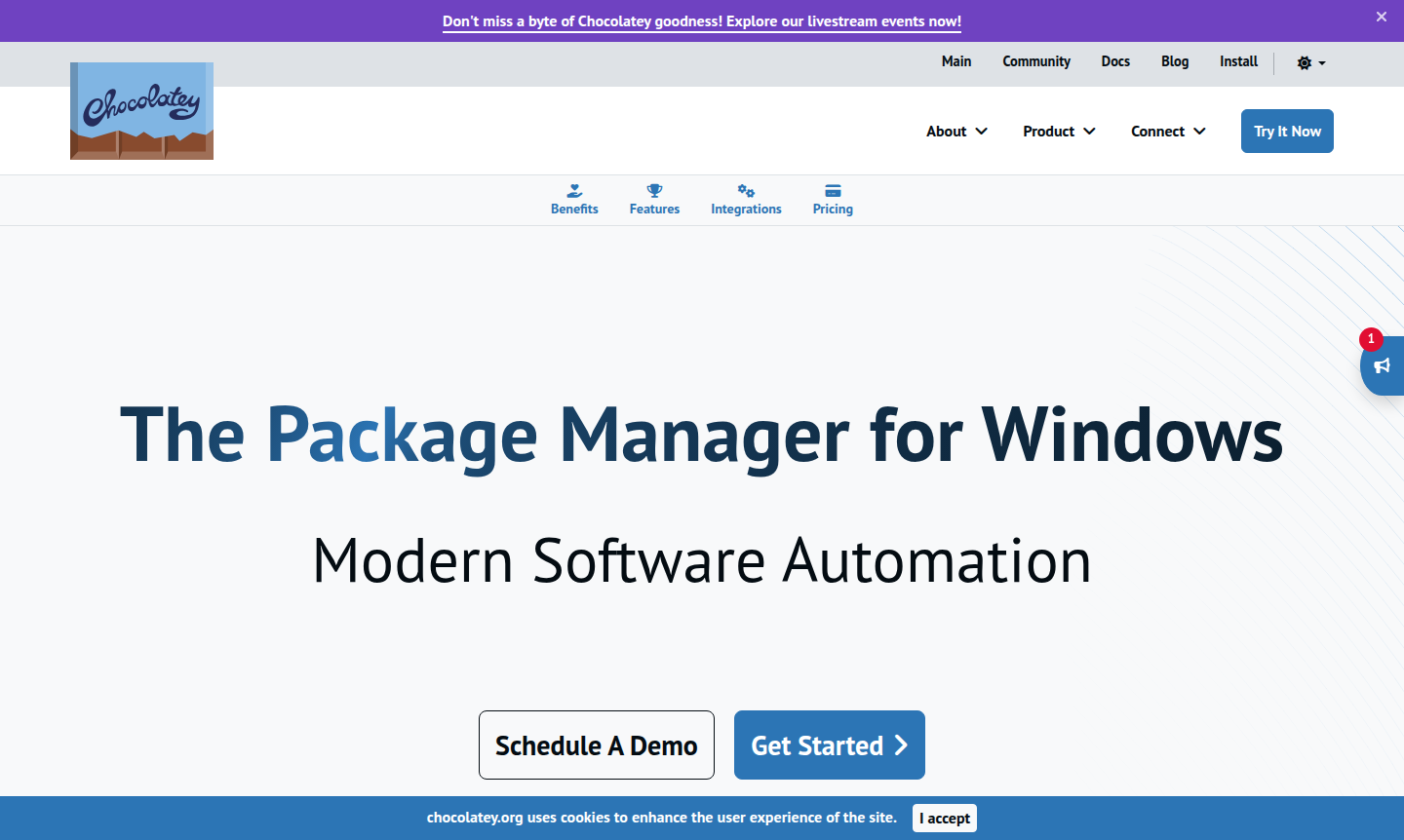The height and width of the screenshot is (840, 1404).
Task: Click the Try It Now button
Action: point(1287,132)
